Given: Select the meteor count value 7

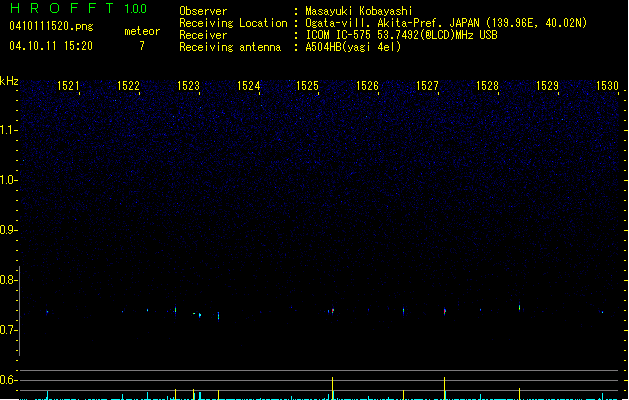Looking at the screenshot, I should click(142, 46).
